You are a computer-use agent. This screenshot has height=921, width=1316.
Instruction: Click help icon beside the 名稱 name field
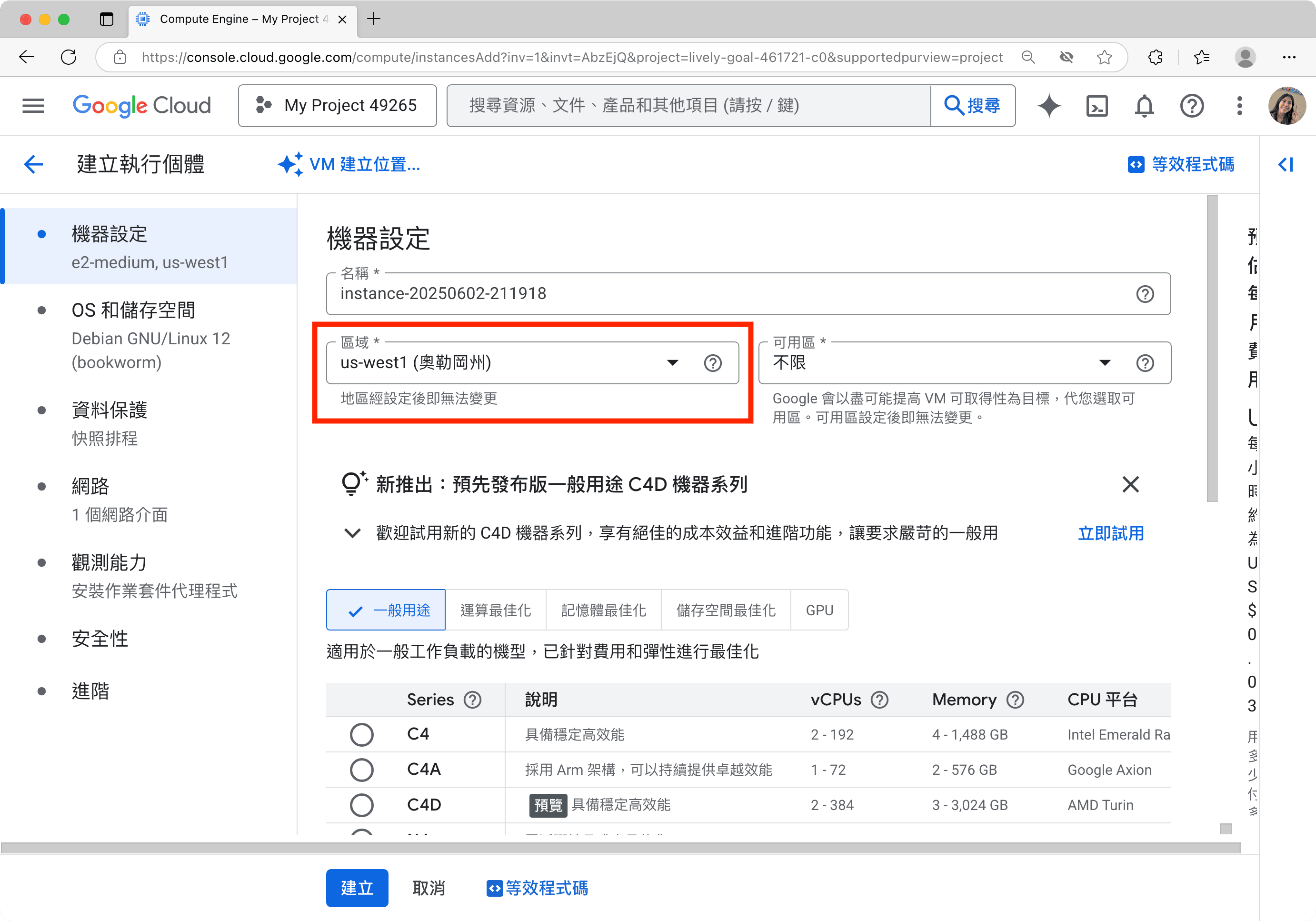point(1145,294)
